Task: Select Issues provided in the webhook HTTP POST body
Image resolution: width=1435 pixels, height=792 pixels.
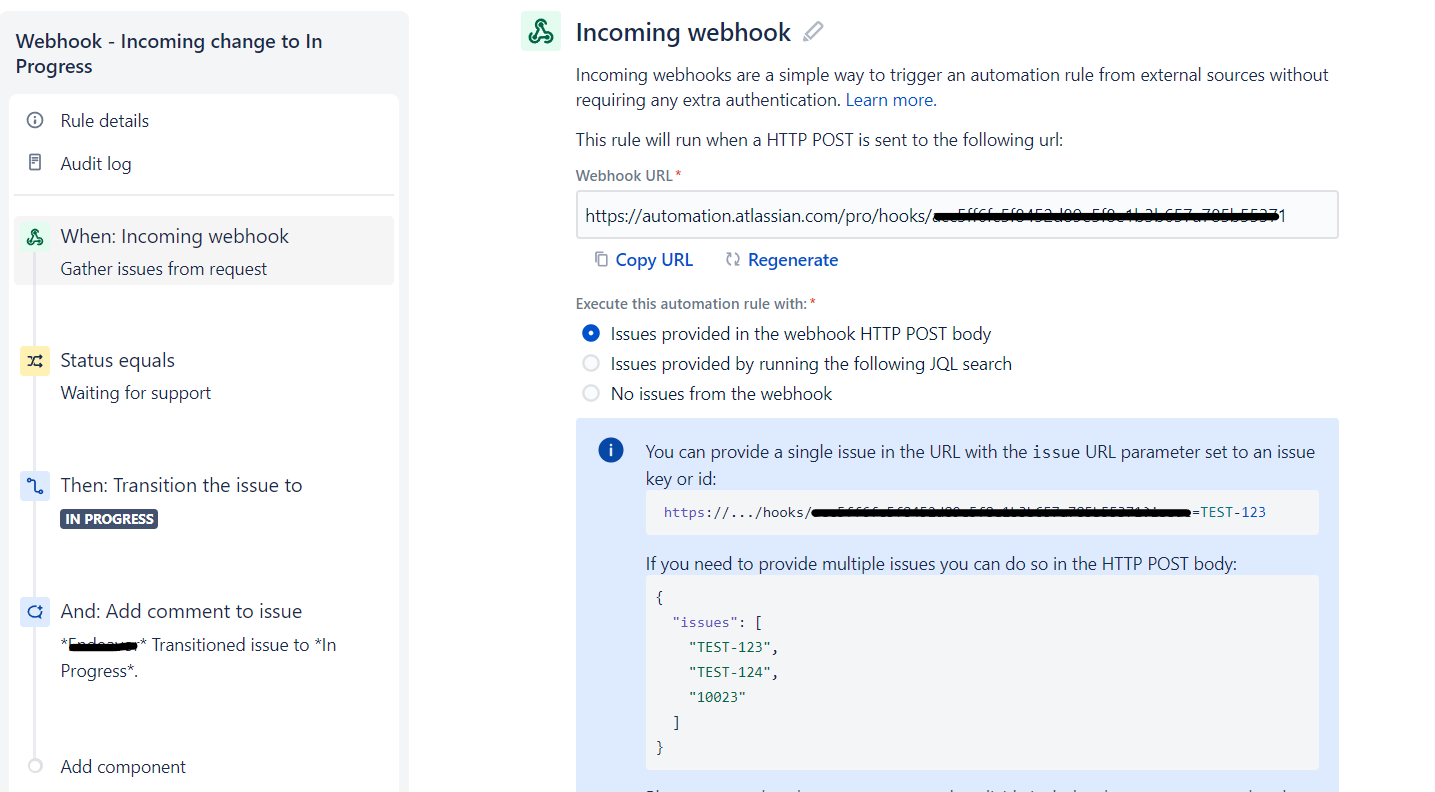Action: coord(591,333)
